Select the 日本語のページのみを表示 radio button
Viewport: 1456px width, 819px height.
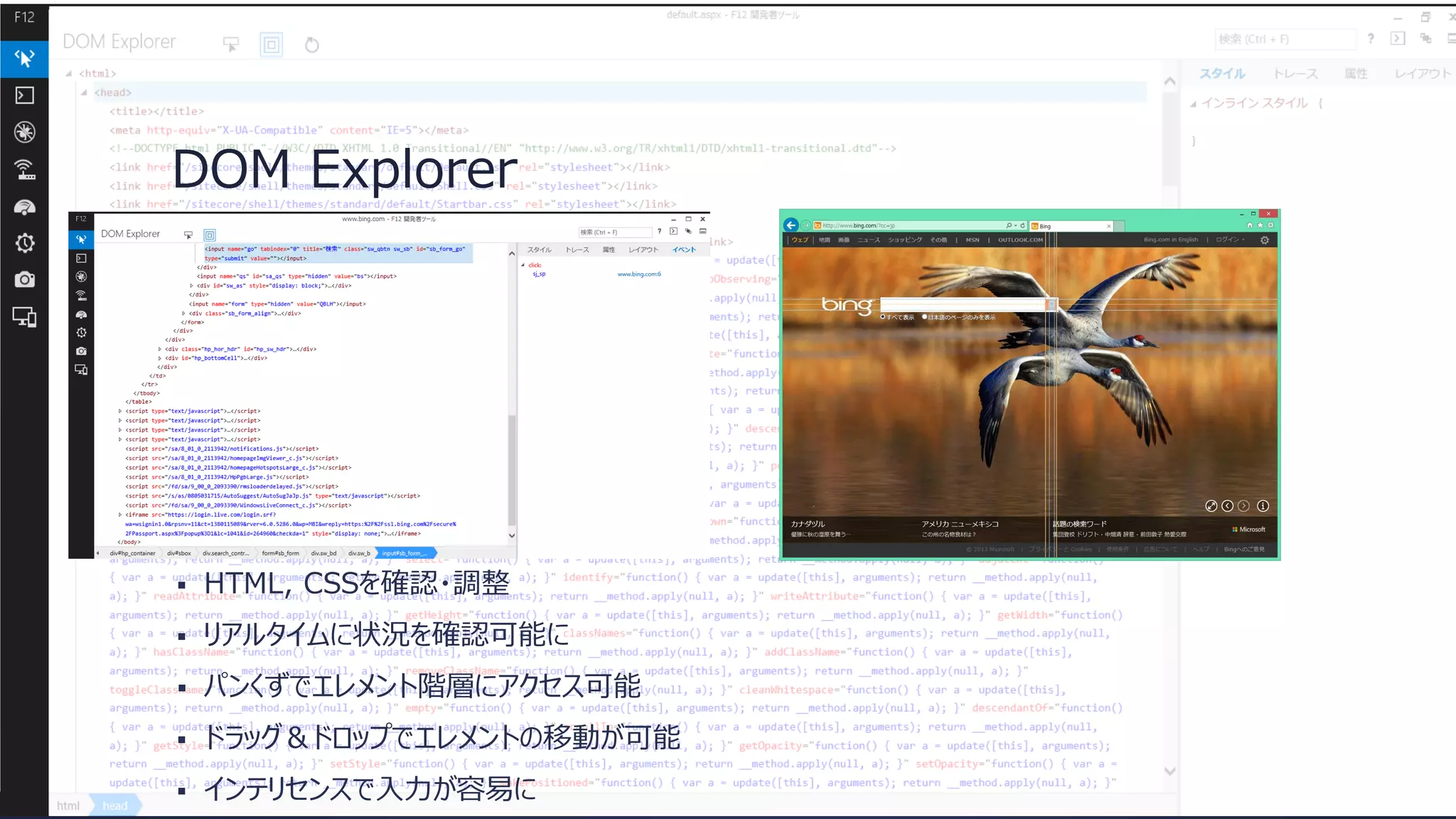pos(924,317)
